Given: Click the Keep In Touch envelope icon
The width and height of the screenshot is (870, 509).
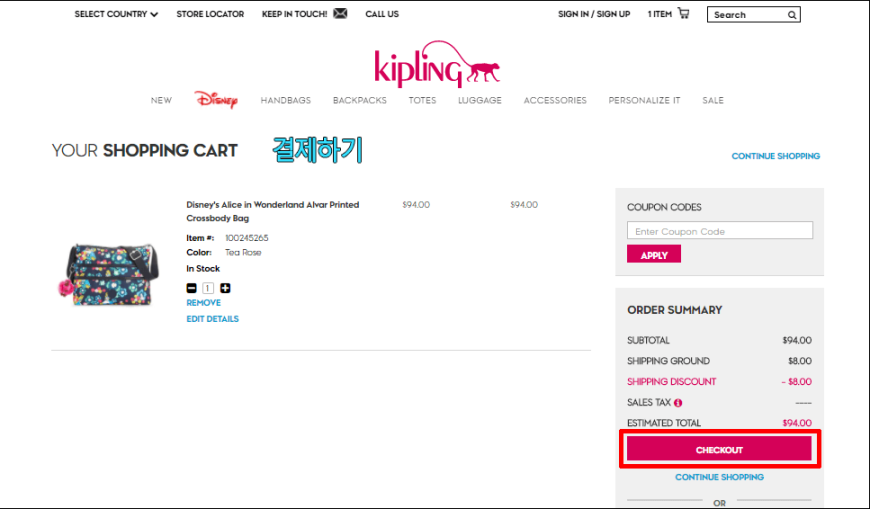Looking at the screenshot, I should (x=340, y=13).
